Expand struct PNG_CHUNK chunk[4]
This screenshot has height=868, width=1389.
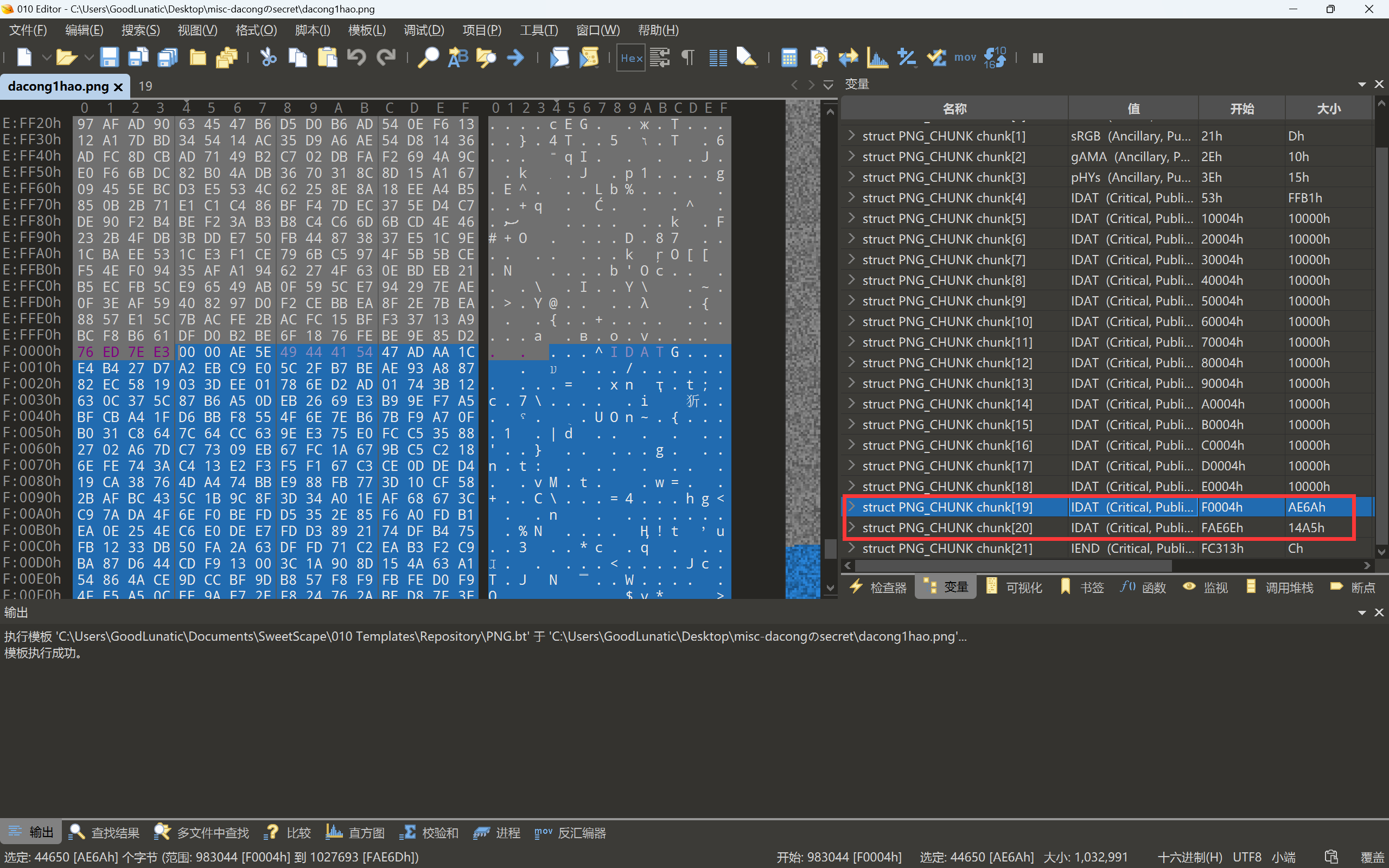(852, 197)
